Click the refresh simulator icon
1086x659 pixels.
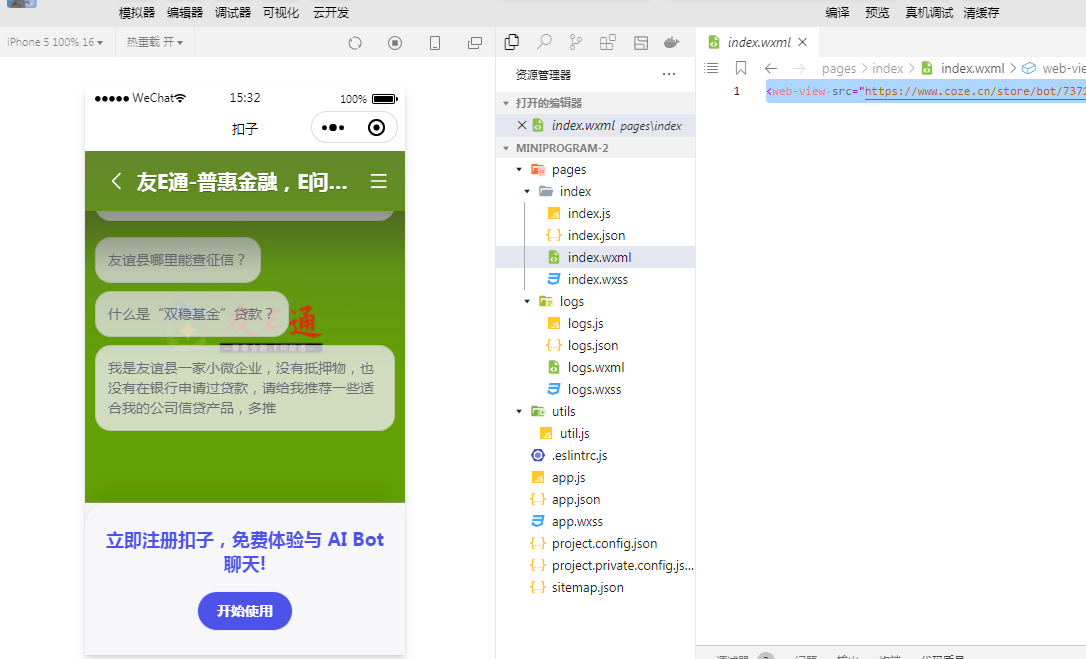click(x=355, y=43)
